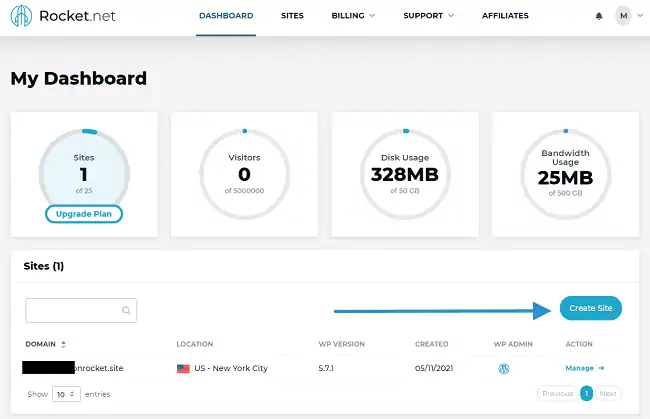Viewport: 650px width, 419px height.
Task: Click the 05/11/2021 created date
Action: pyautogui.click(x=434, y=368)
